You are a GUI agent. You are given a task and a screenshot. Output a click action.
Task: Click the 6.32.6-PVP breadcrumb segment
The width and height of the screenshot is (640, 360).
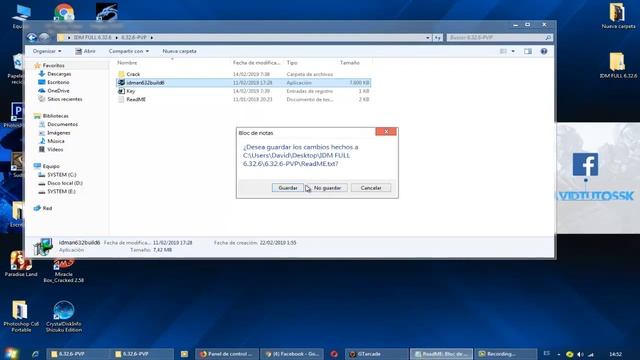coord(134,38)
